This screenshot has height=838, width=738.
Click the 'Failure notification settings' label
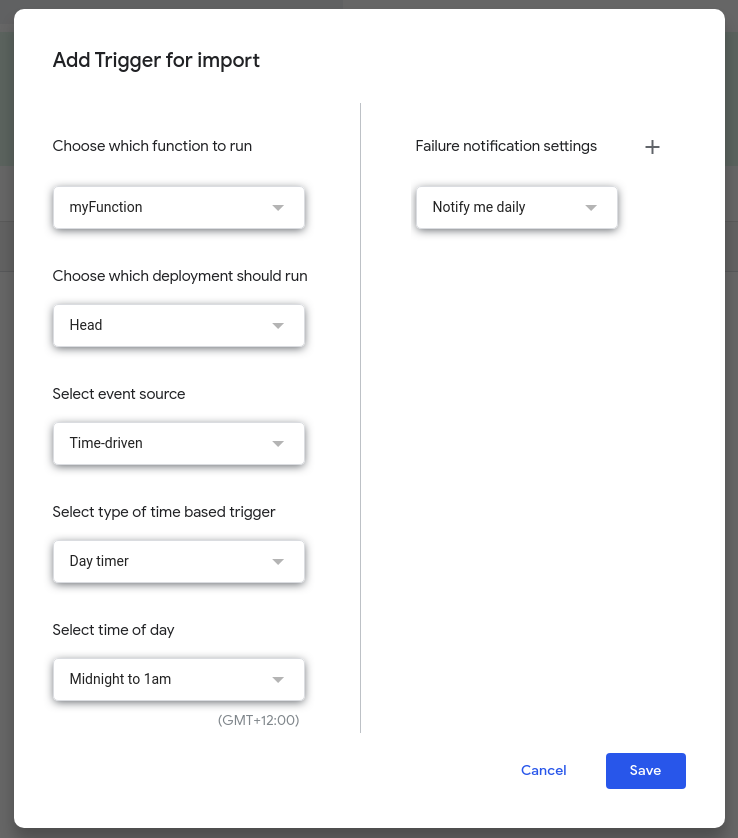point(506,146)
